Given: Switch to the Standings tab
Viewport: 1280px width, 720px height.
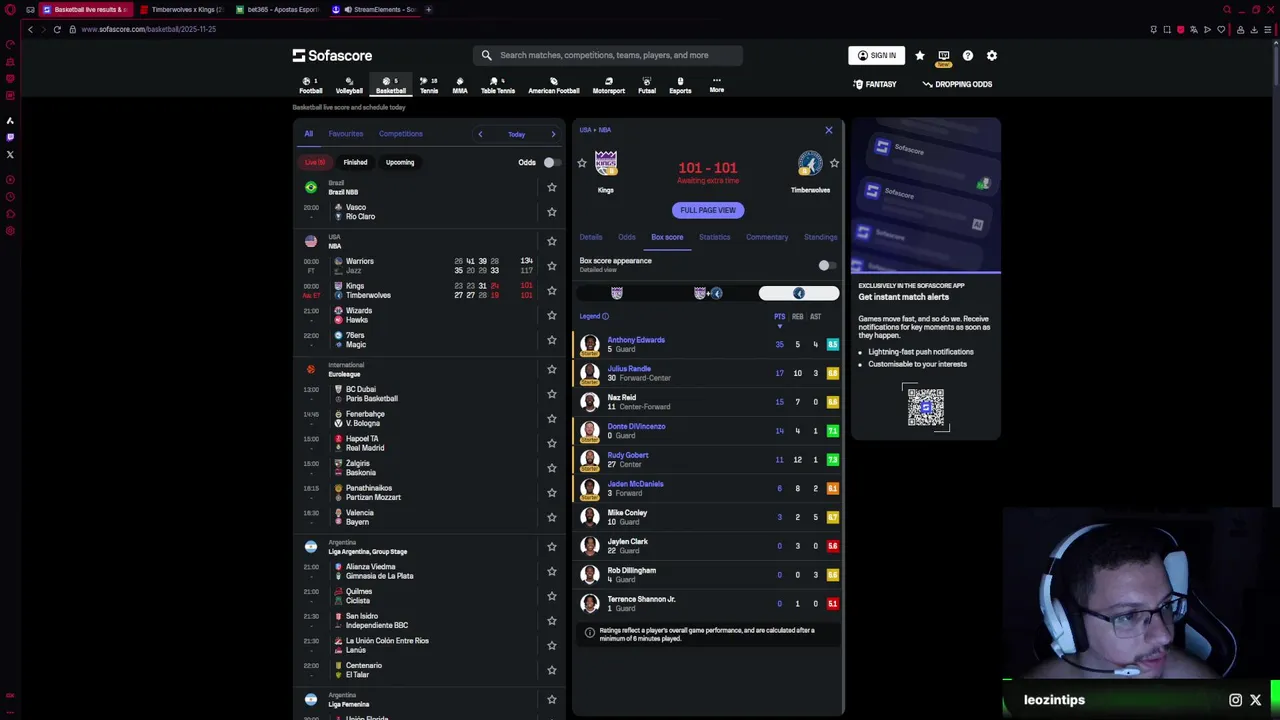Looking at the screenshot, I should pyautogui.click(x=820, y=237).
